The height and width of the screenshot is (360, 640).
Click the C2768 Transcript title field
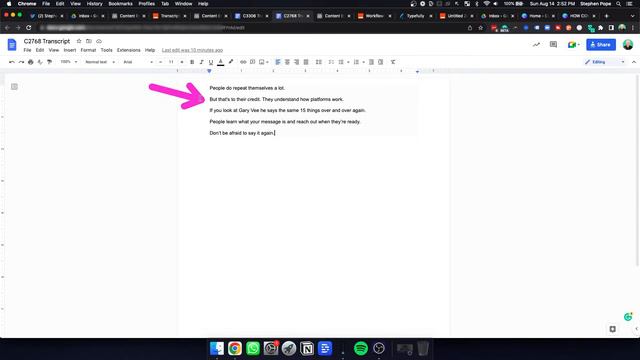pyautogui.click(x=47, y=41)
